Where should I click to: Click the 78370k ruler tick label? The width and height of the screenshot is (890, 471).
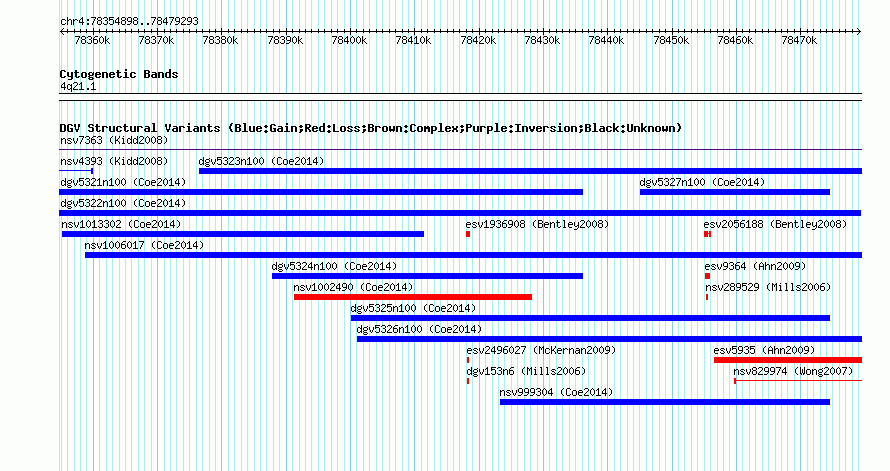click(x=156, y=40)
